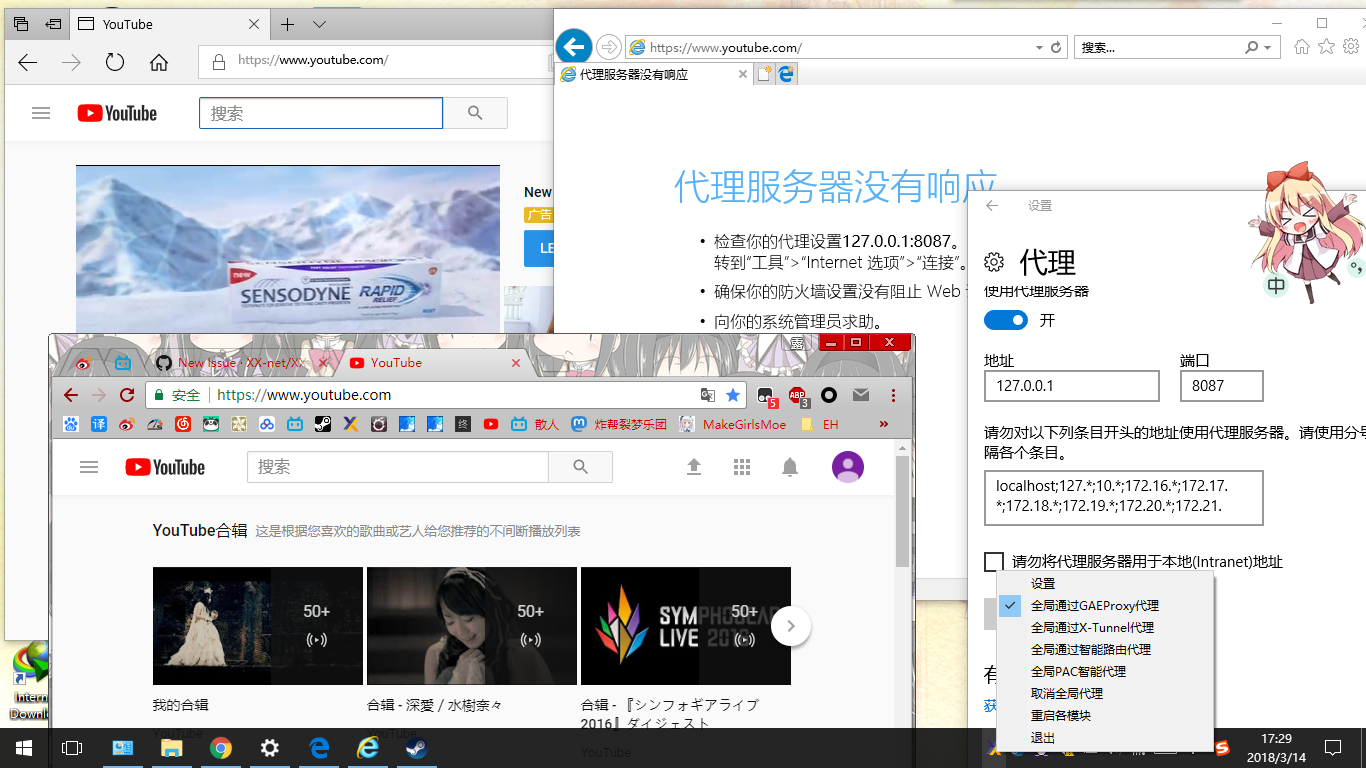The image size is (1366, 768).
Task: Open Steam from the Windows taskbar
Action: 417,748
